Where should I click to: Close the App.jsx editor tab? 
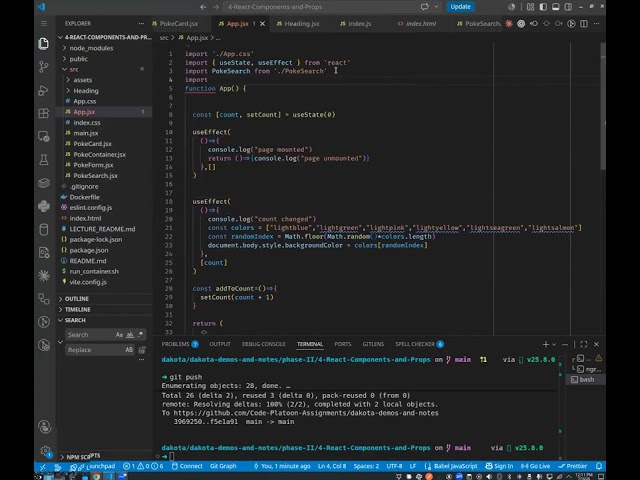pos(262,24)
